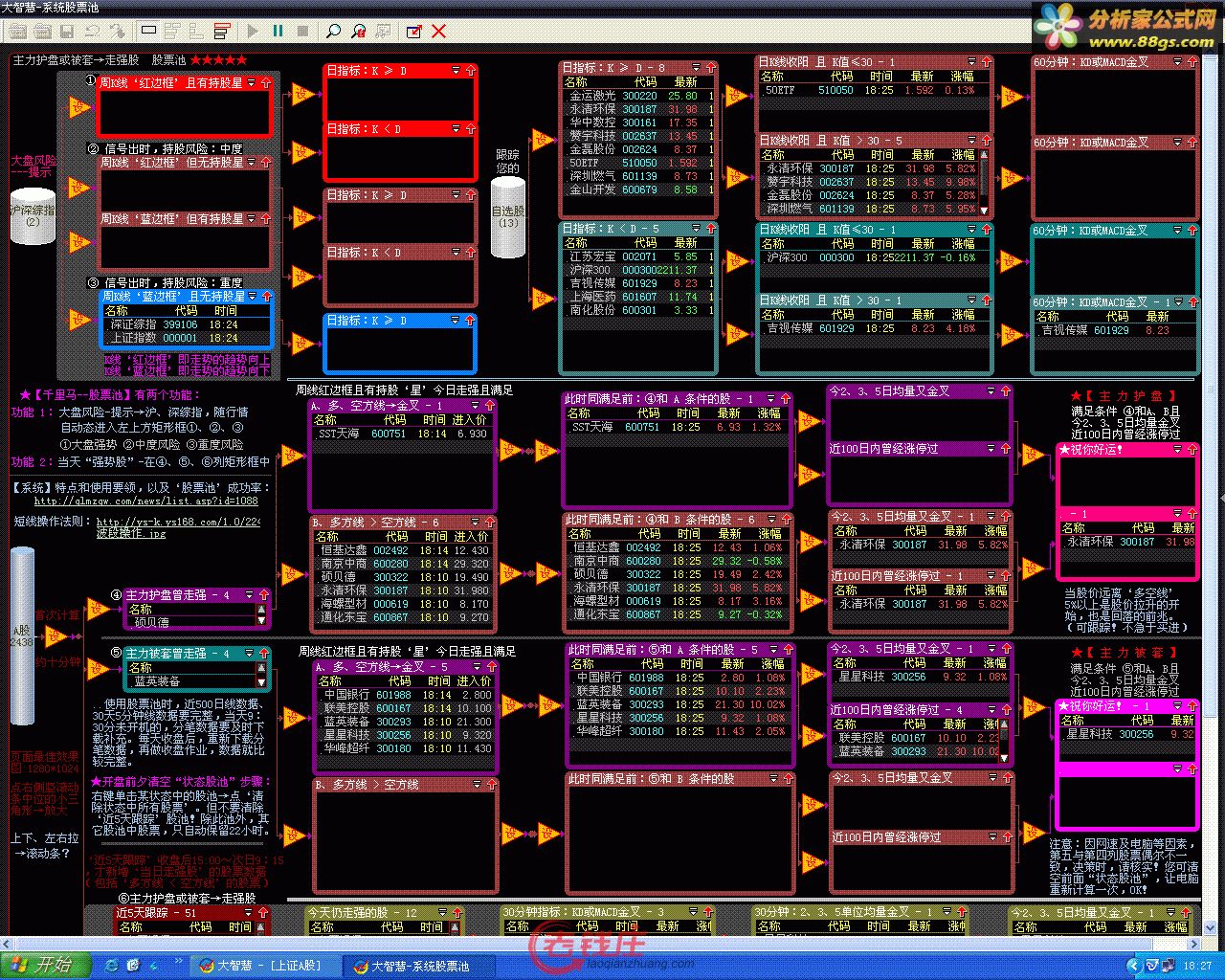Click the up arrow on 主力被套曾走强 - 4 panel
The image size is (1225, 980).
[263, 654]
